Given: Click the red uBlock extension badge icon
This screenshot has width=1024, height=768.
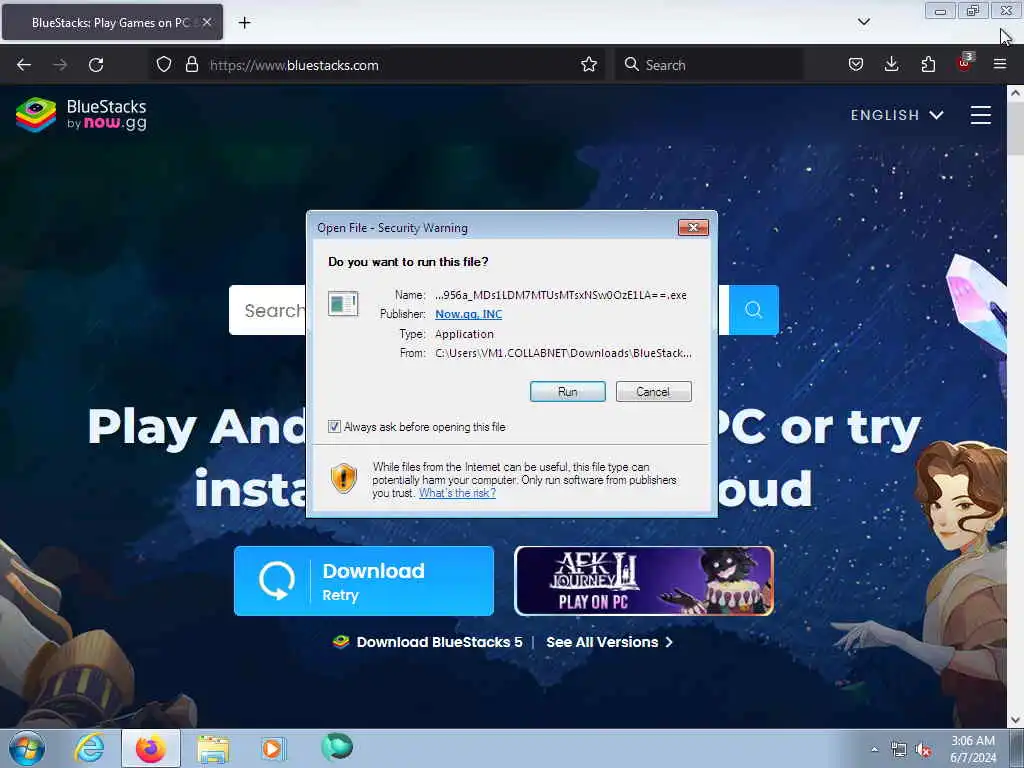Looking at the screenshot, I should [965, 63].
